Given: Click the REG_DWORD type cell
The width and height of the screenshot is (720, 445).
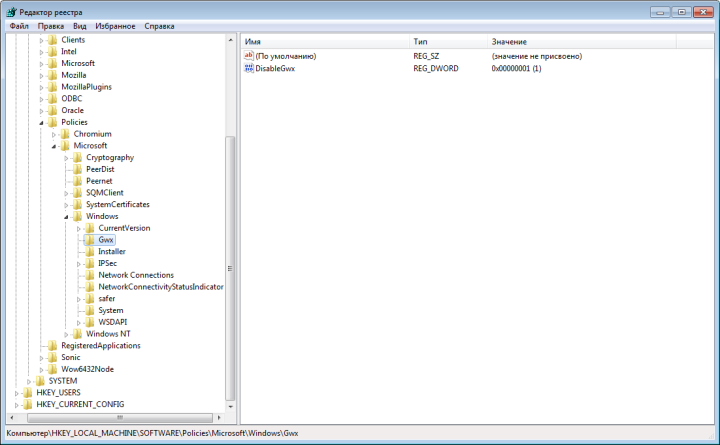Looking at the screenshot, I should 436,68.
